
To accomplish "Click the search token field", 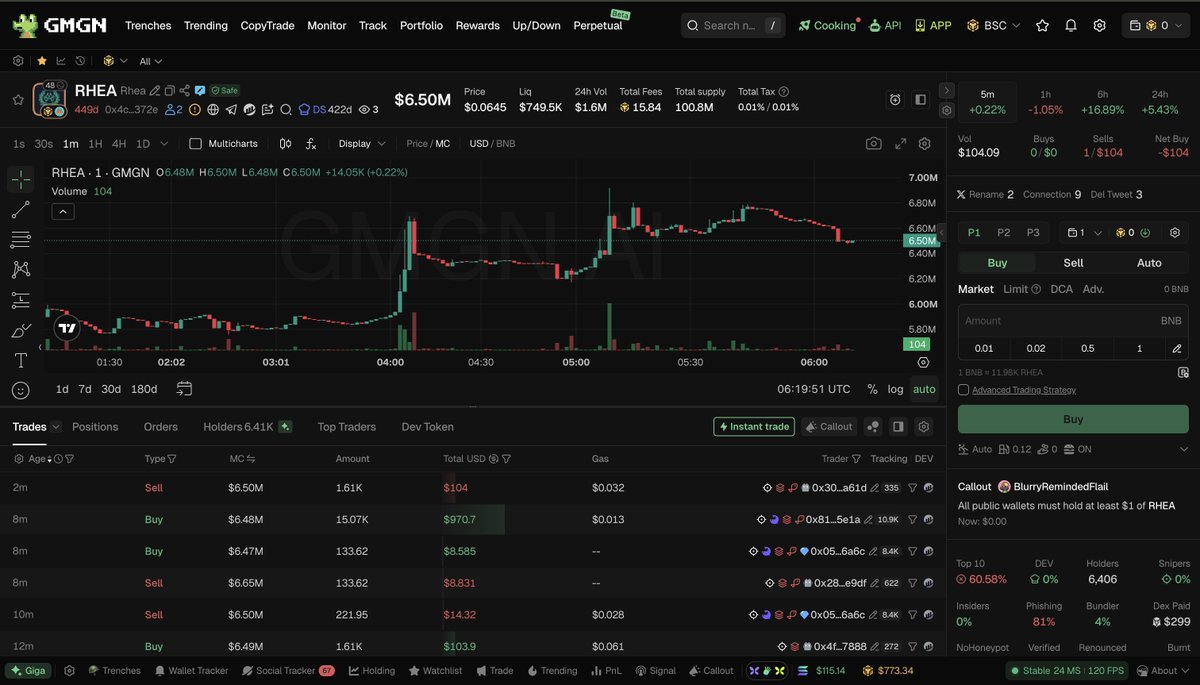I will coord(732,25).
